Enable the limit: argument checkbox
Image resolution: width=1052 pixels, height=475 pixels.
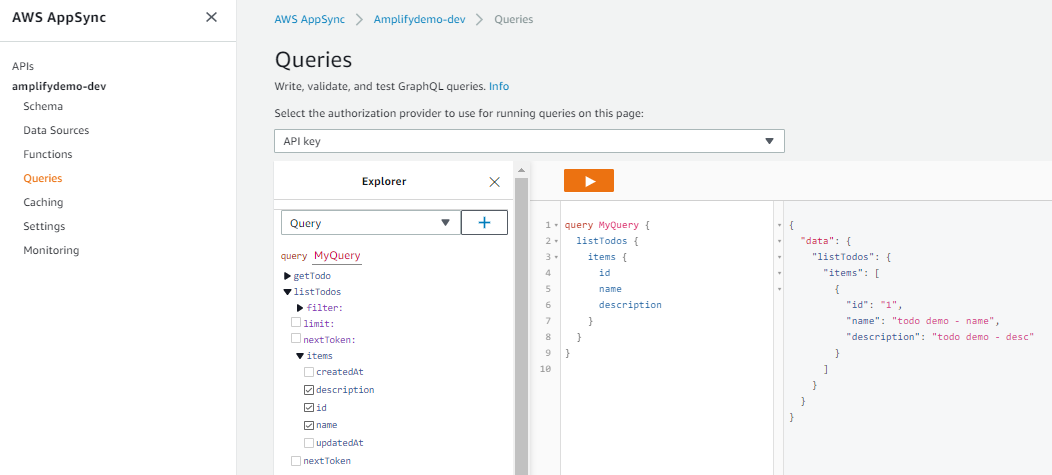coord(296,323)
